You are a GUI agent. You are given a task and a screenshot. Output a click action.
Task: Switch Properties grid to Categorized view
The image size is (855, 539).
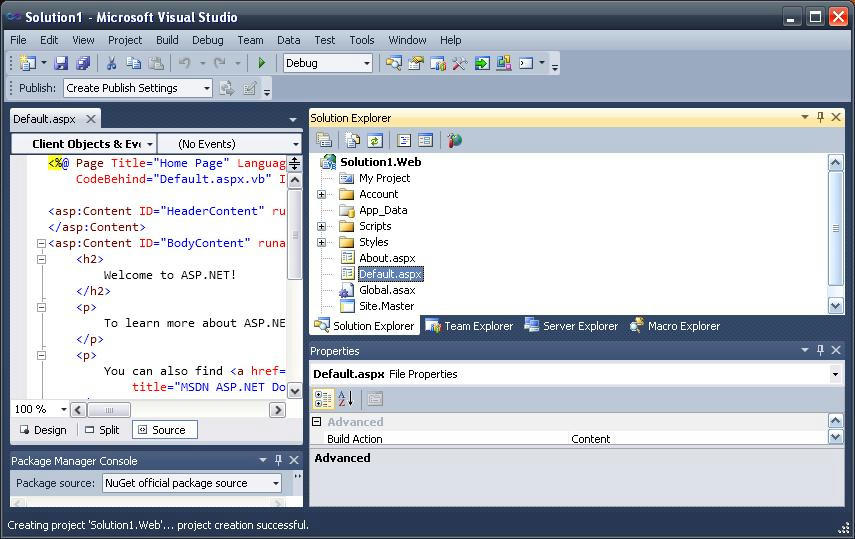323,399
